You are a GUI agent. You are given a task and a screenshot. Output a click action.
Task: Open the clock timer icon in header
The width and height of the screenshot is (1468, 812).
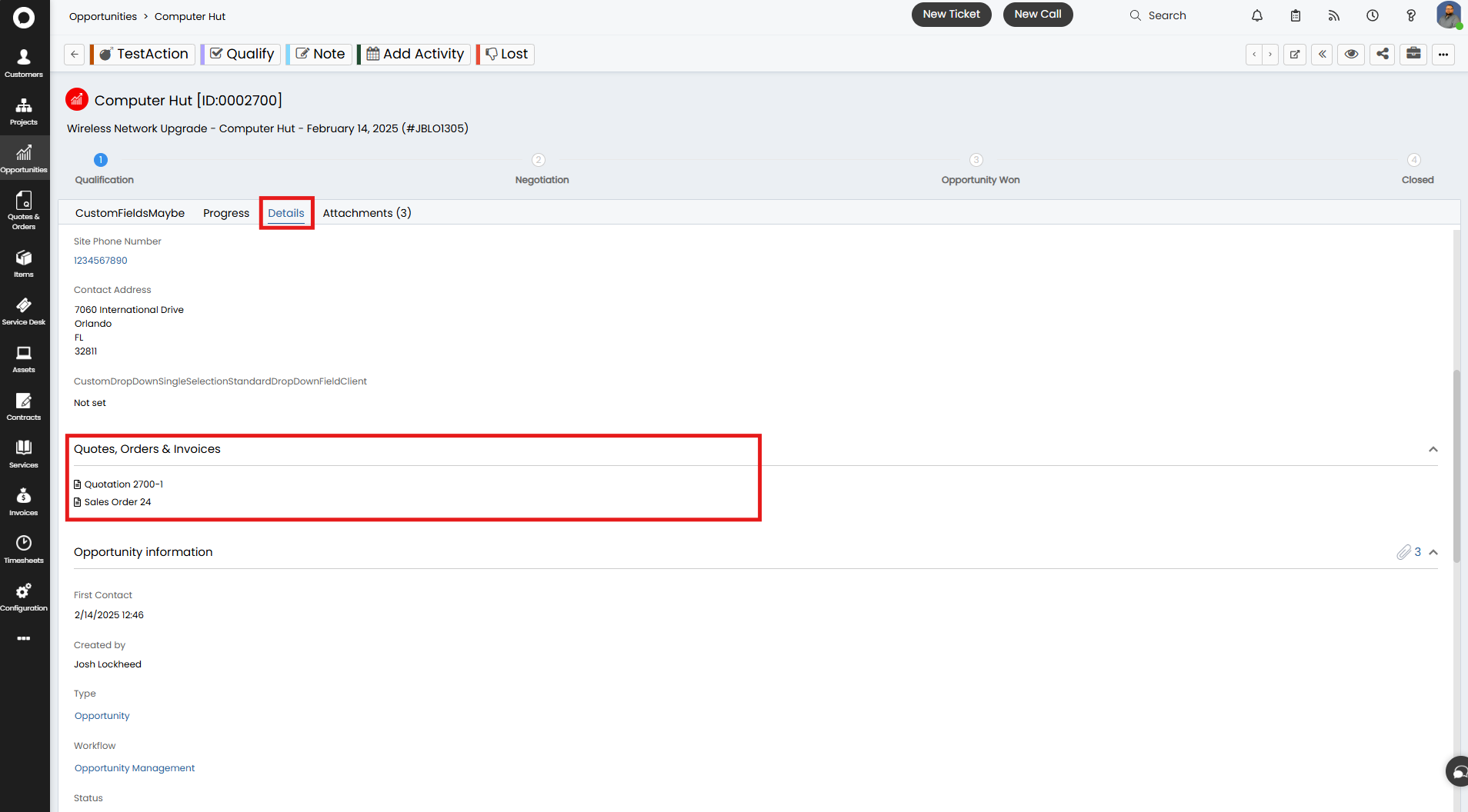(1373, 15)
